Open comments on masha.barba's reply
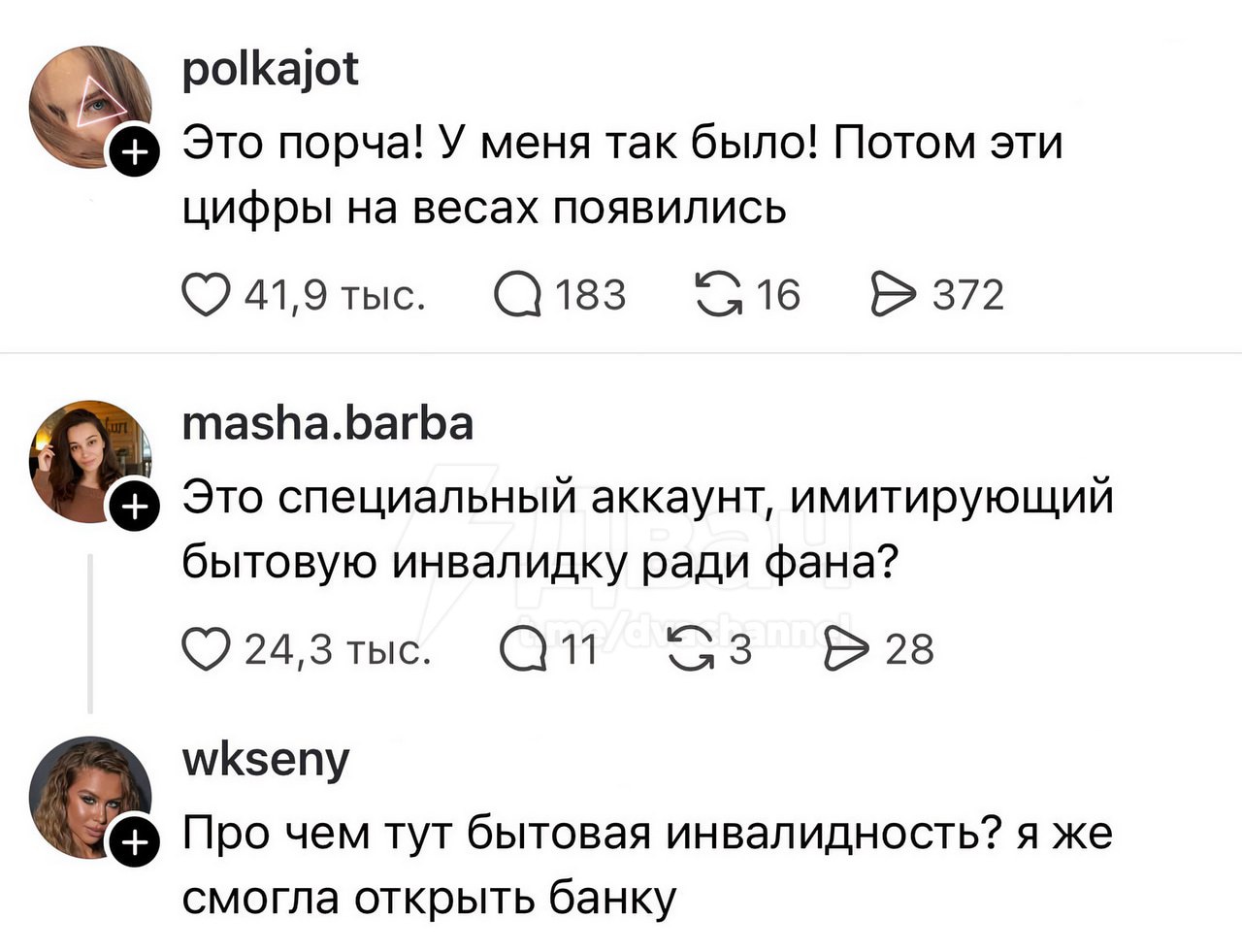 [x=520, y=649]
